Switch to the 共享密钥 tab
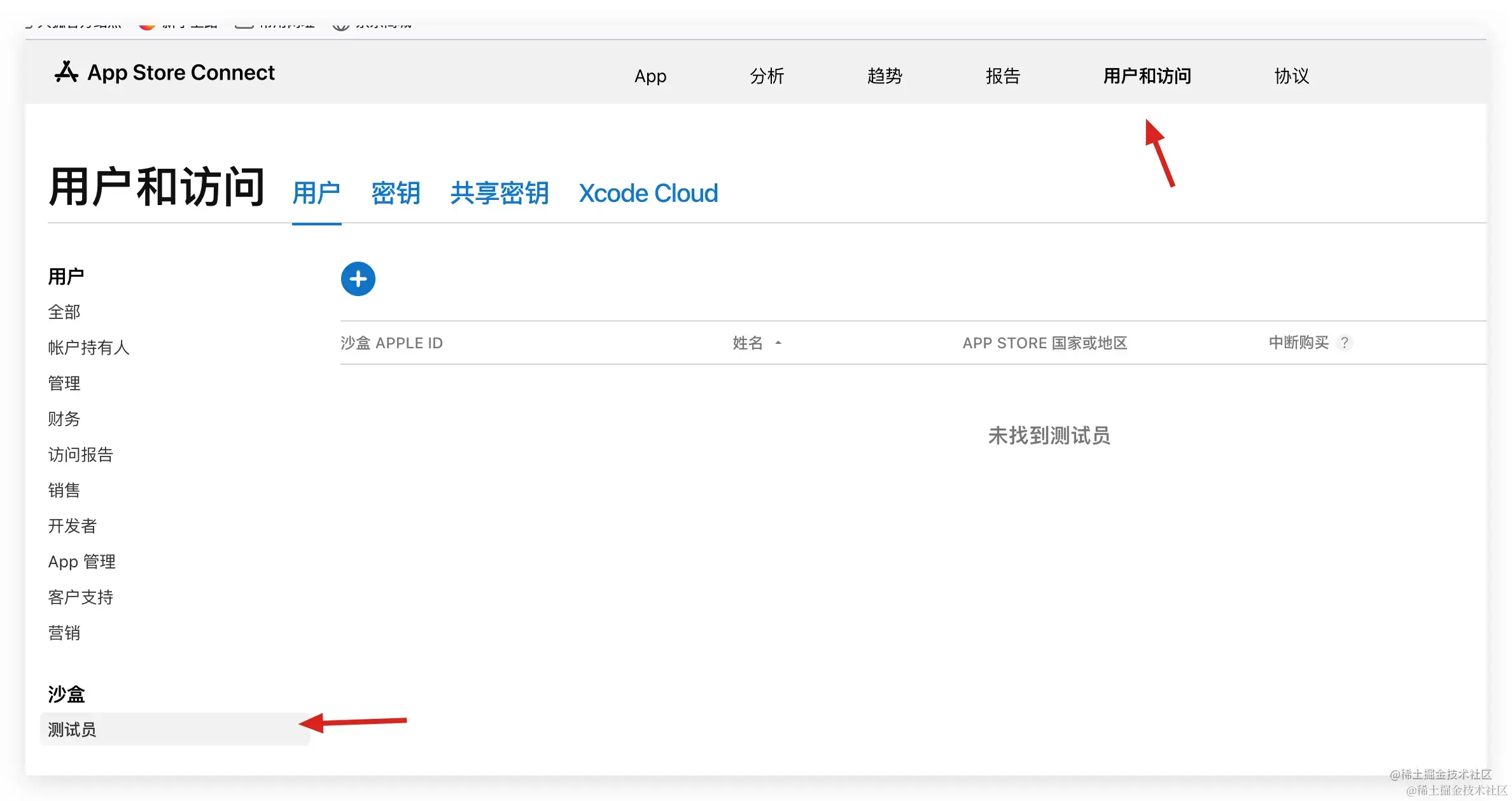 (499, 193)
